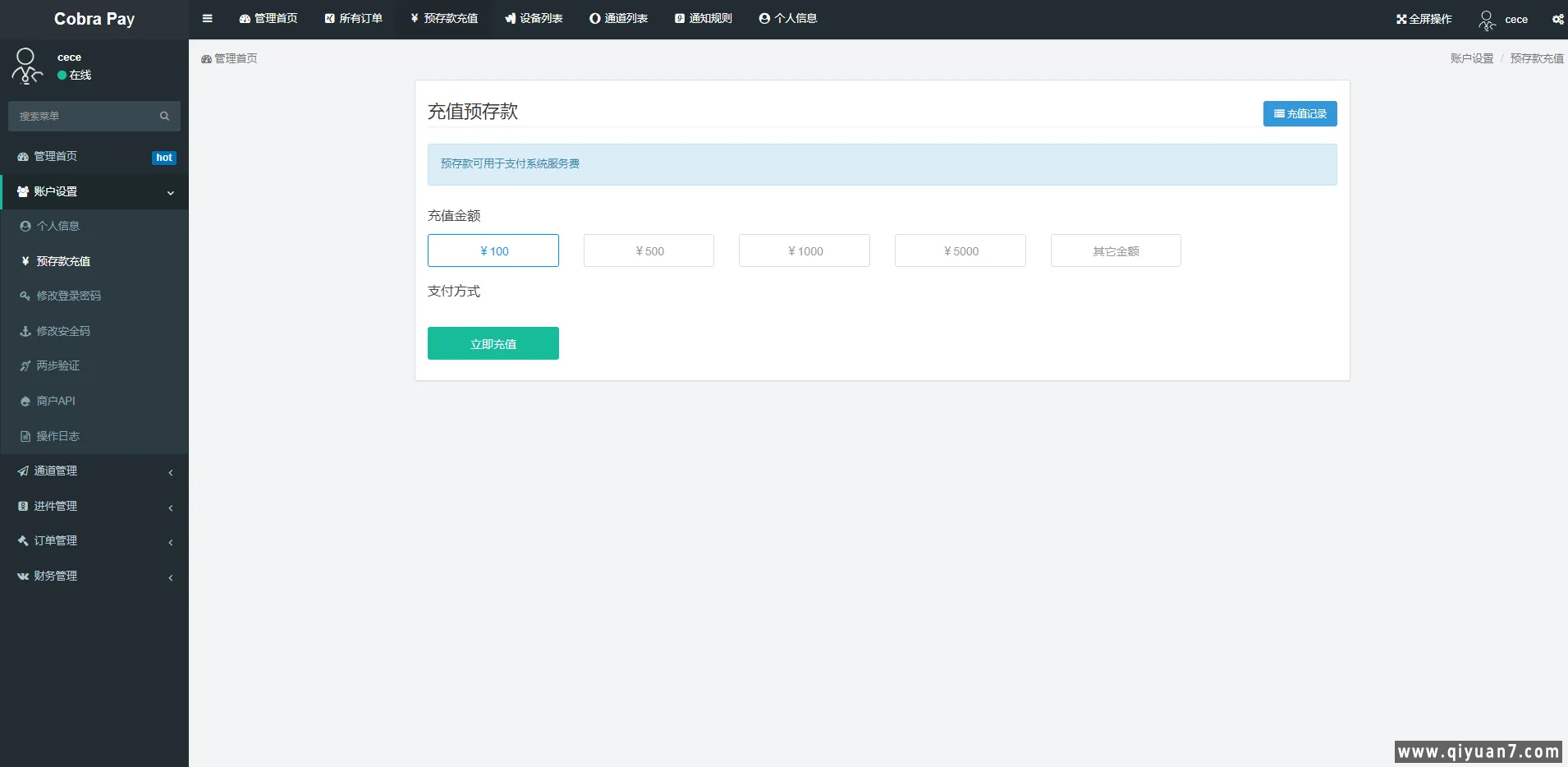This screenshot has height=767, width=1568.
Task: Click the search magnifier icon in sidebar
Action: click(164, 117)
